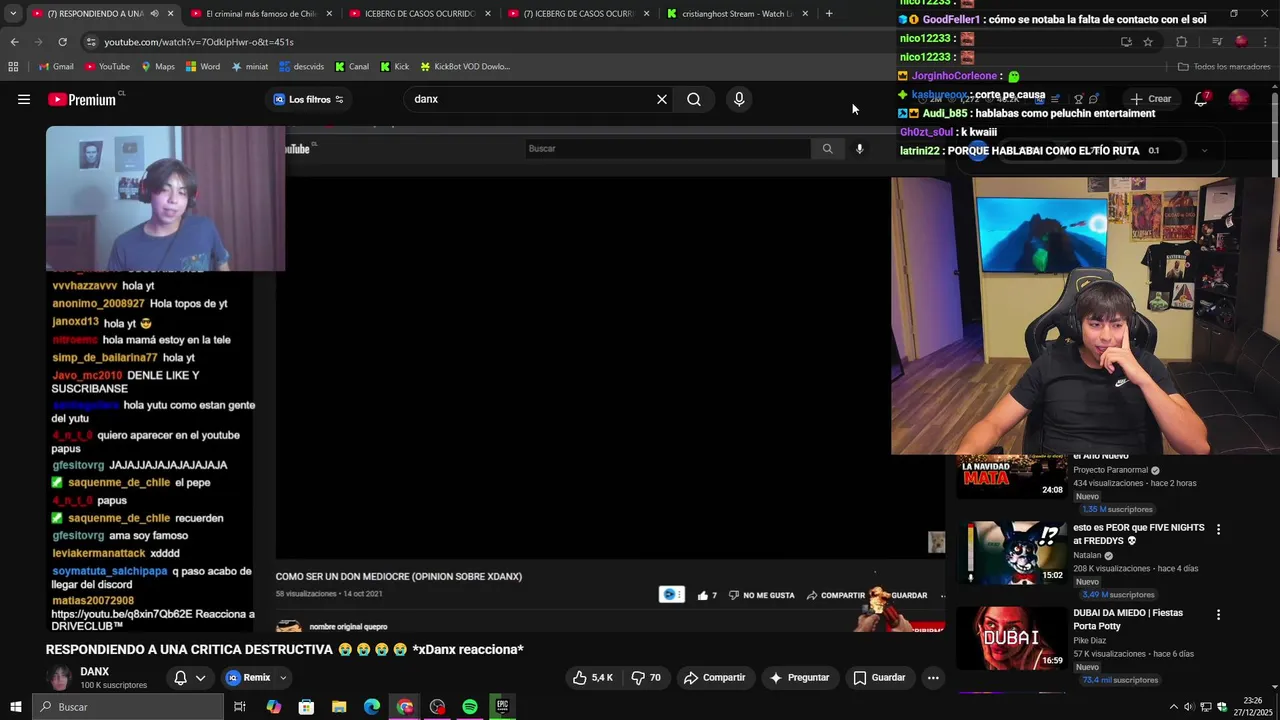The height and width of the screenshot is (720, 1280).
Task: Open the YouTube bookmark
Action: coord(107,67)
